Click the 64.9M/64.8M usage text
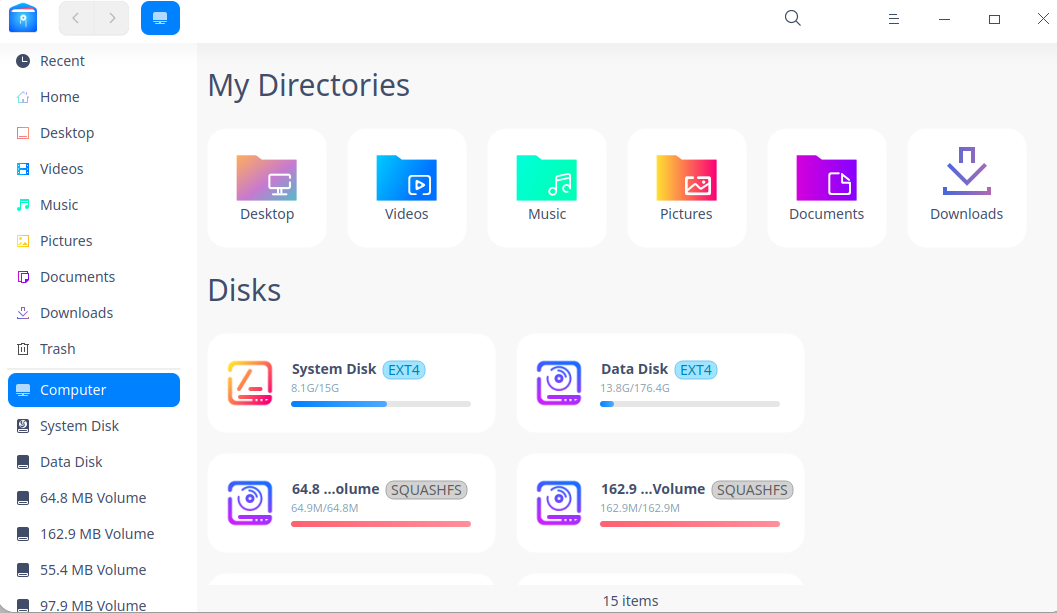Viewport: 1057px width, 613px height. pyautogui.click(x=325, y=508)
